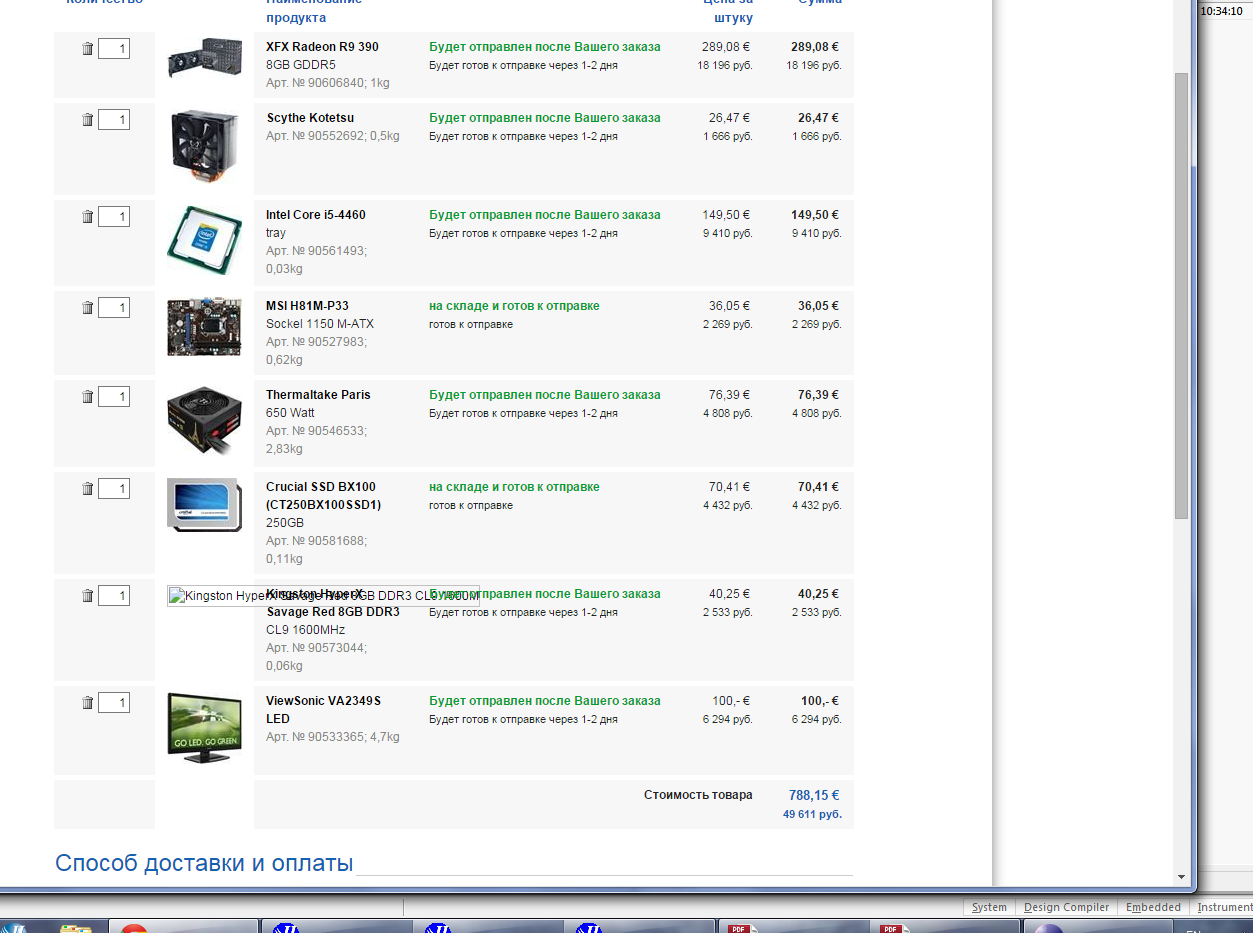
Task: Focus Thermaltake Paris quantity field
Action: tap(114, 397)
